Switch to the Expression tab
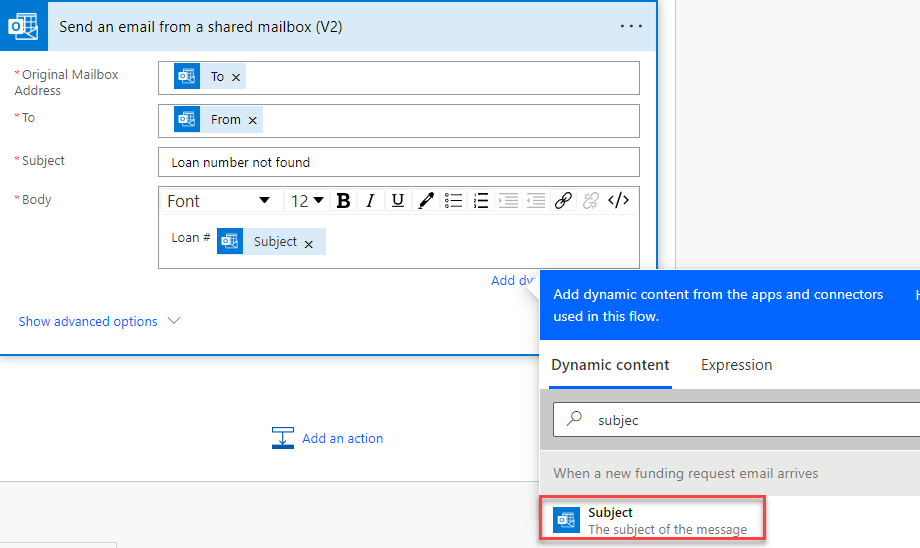 736,365
